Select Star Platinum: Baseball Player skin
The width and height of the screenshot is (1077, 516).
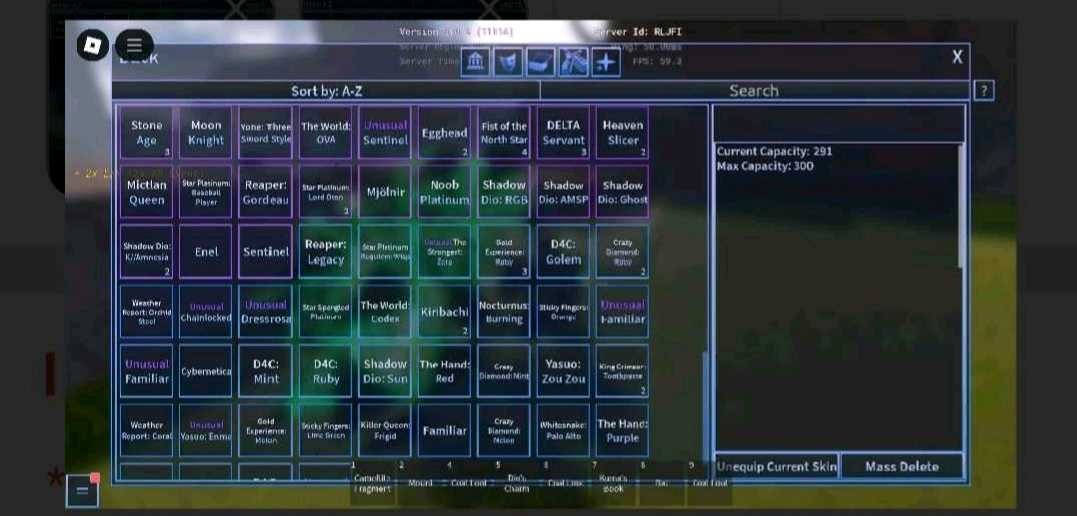coord(206,192)
